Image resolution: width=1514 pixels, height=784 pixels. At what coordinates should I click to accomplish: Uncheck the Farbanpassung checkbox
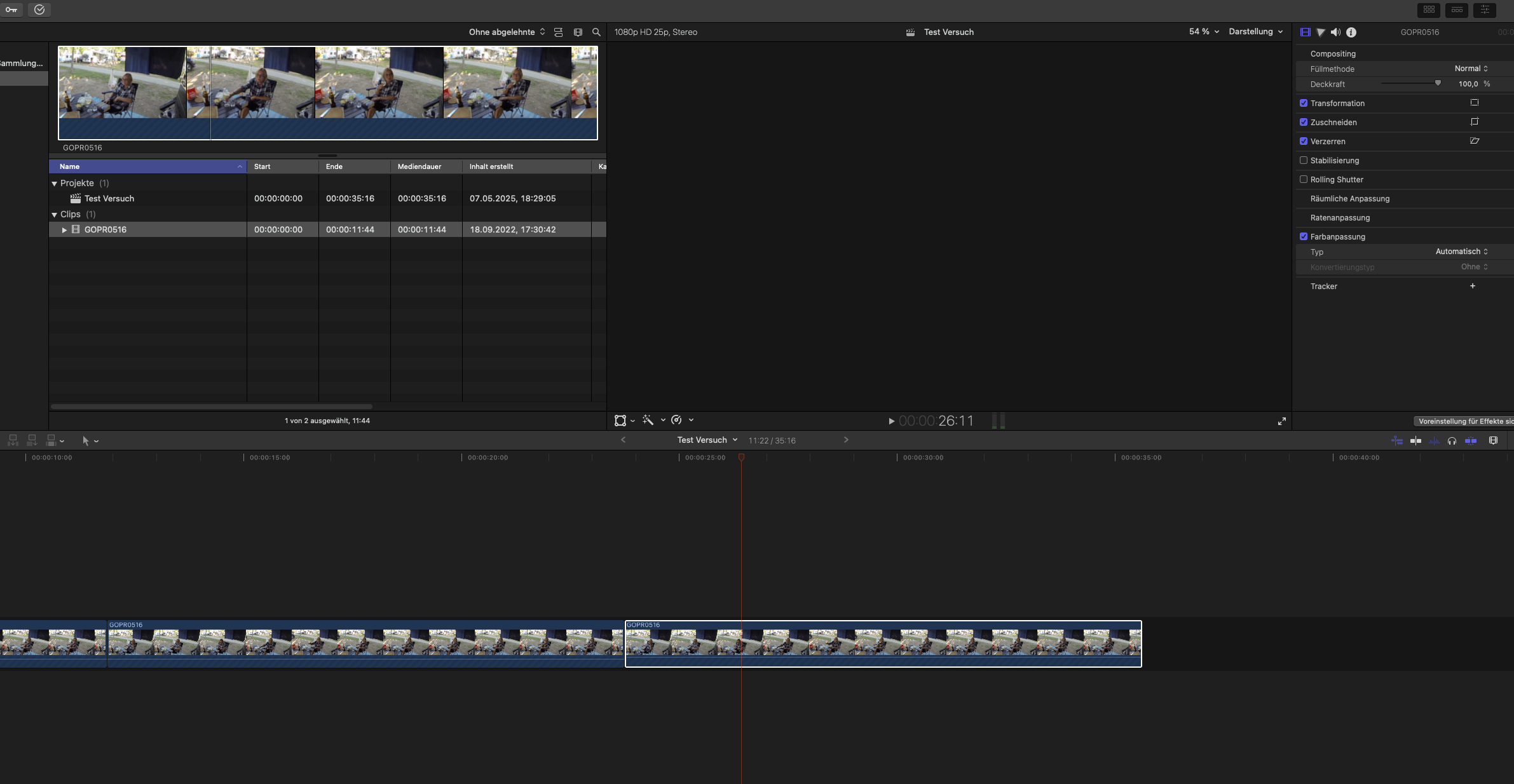[x=1304, y=236]
